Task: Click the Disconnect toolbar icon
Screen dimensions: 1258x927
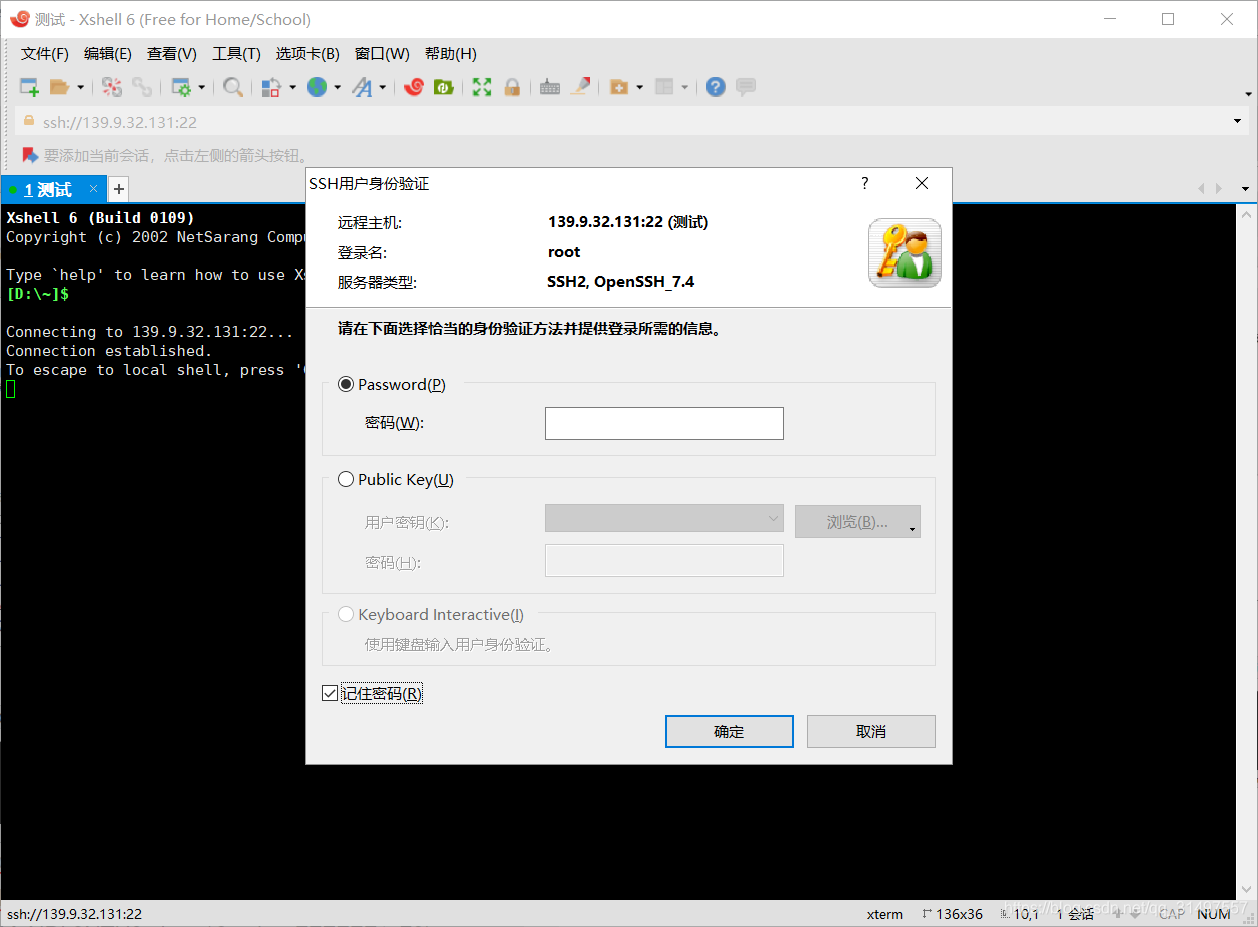Action: click(x=112, y=87)
